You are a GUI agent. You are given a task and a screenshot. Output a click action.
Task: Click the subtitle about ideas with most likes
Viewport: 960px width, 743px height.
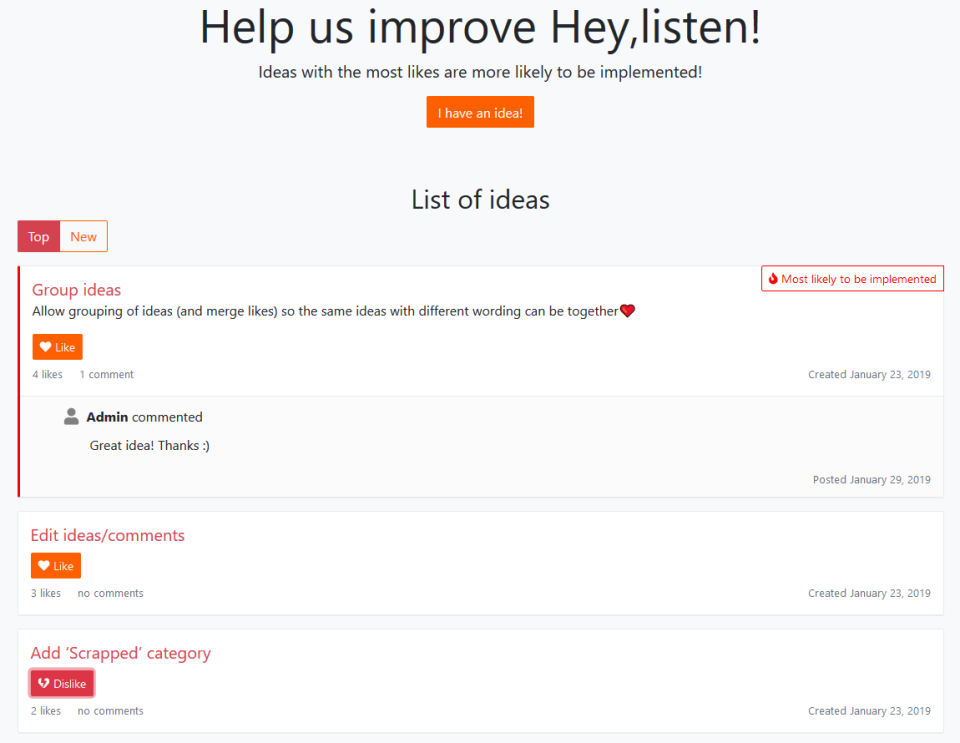coord(480,72)
